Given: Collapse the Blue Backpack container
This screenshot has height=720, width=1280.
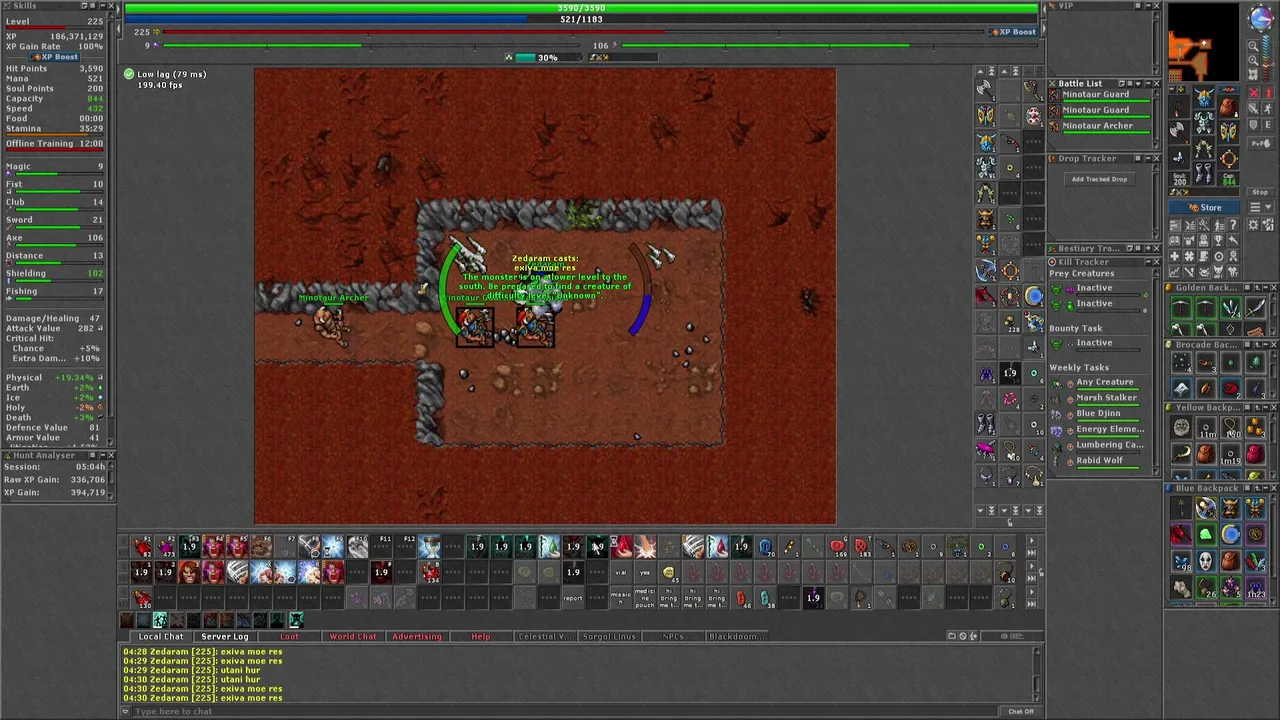Looking at the screenshot, I should pyautogui.click(x=1265, y=489).
